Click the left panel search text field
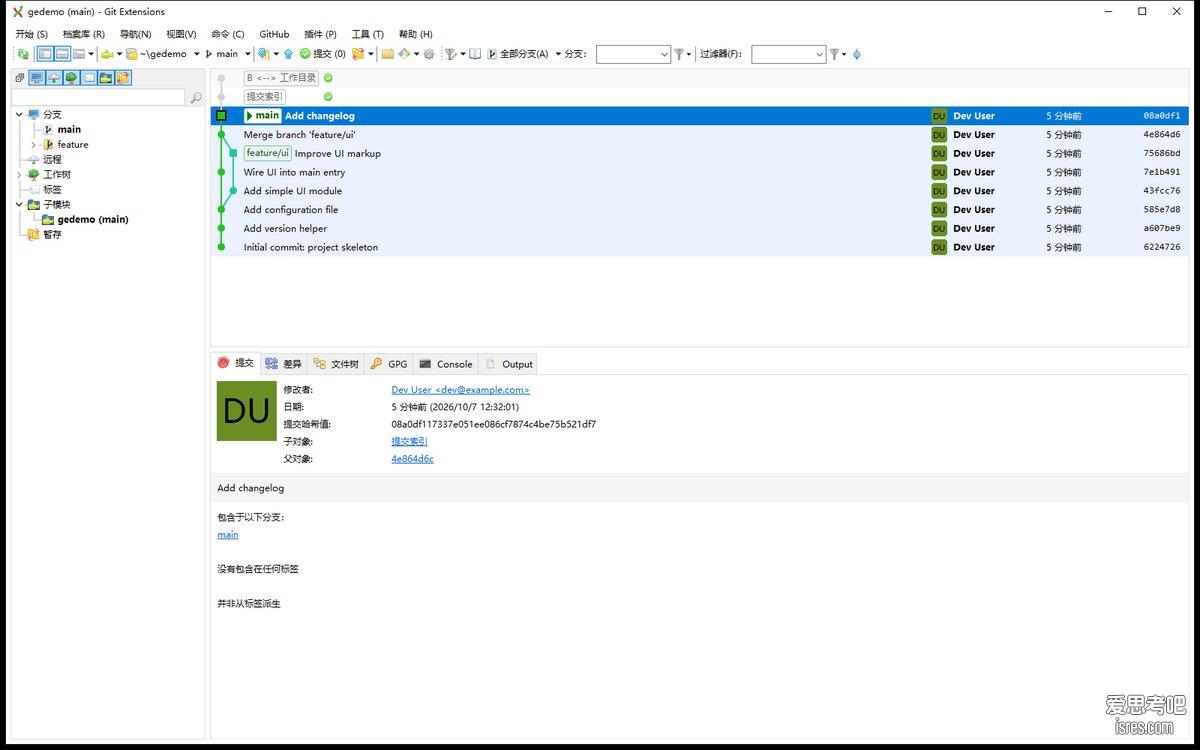The image size is (1200, 750). [x=98, y=97]
